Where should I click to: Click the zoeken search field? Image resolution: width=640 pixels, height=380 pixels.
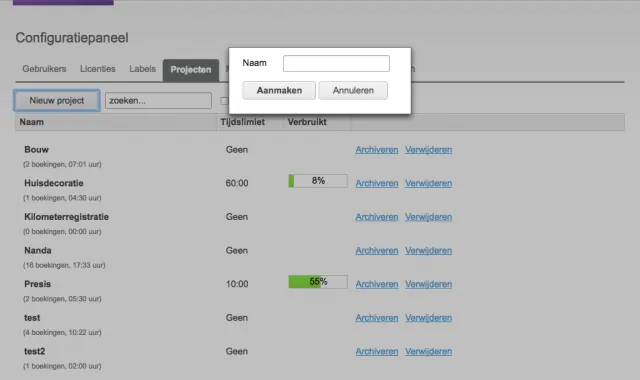158,101
